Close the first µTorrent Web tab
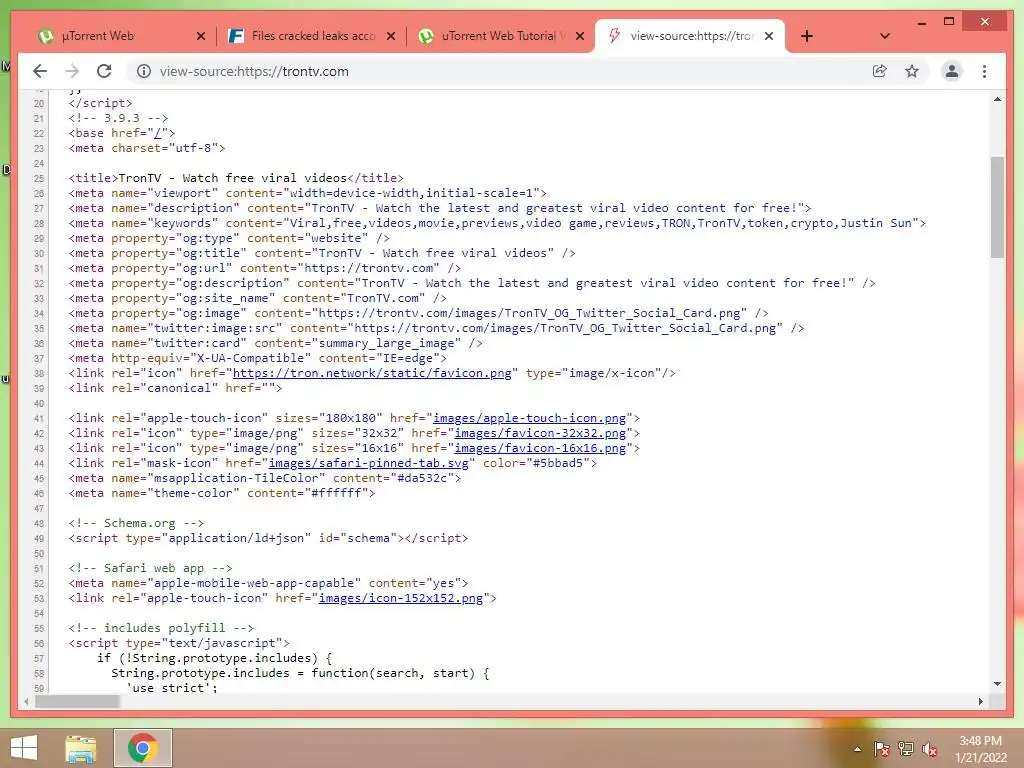Viewport: 1024px width, 768px height. (201, 37)
